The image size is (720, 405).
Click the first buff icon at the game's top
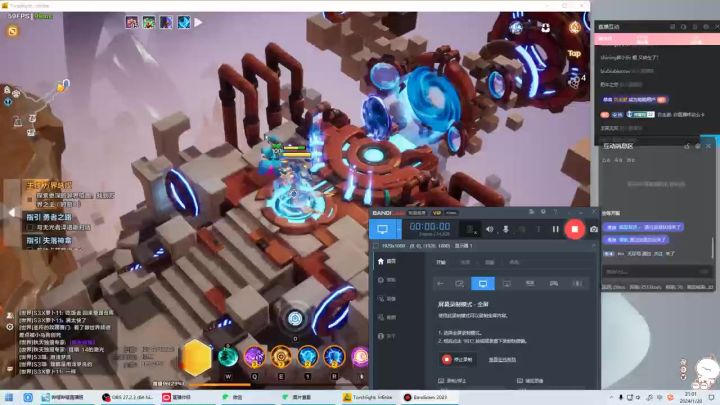click(x=132, y=22)
